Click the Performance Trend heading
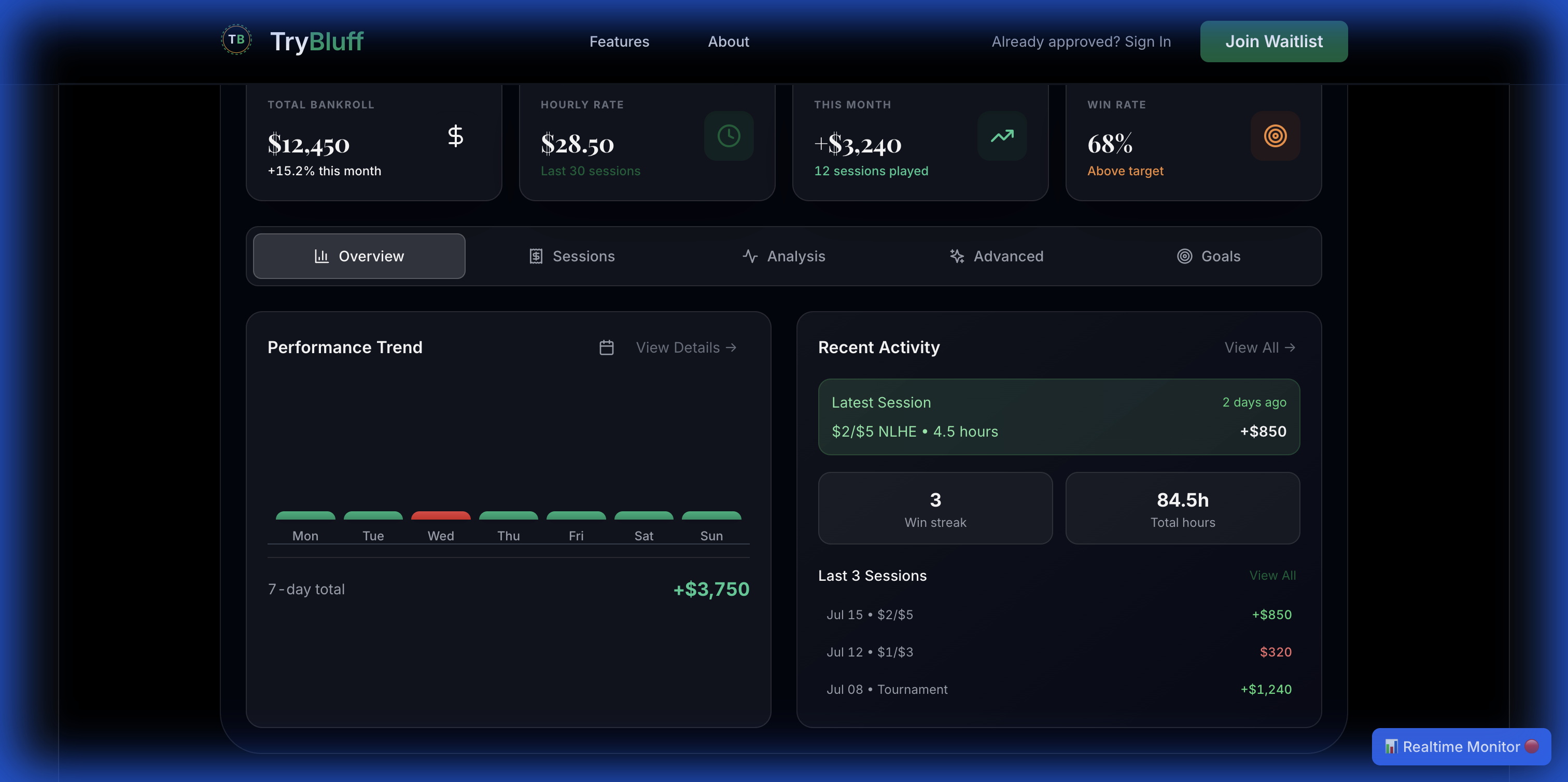This screenshot has height=782, width=1568. point(344,347)
